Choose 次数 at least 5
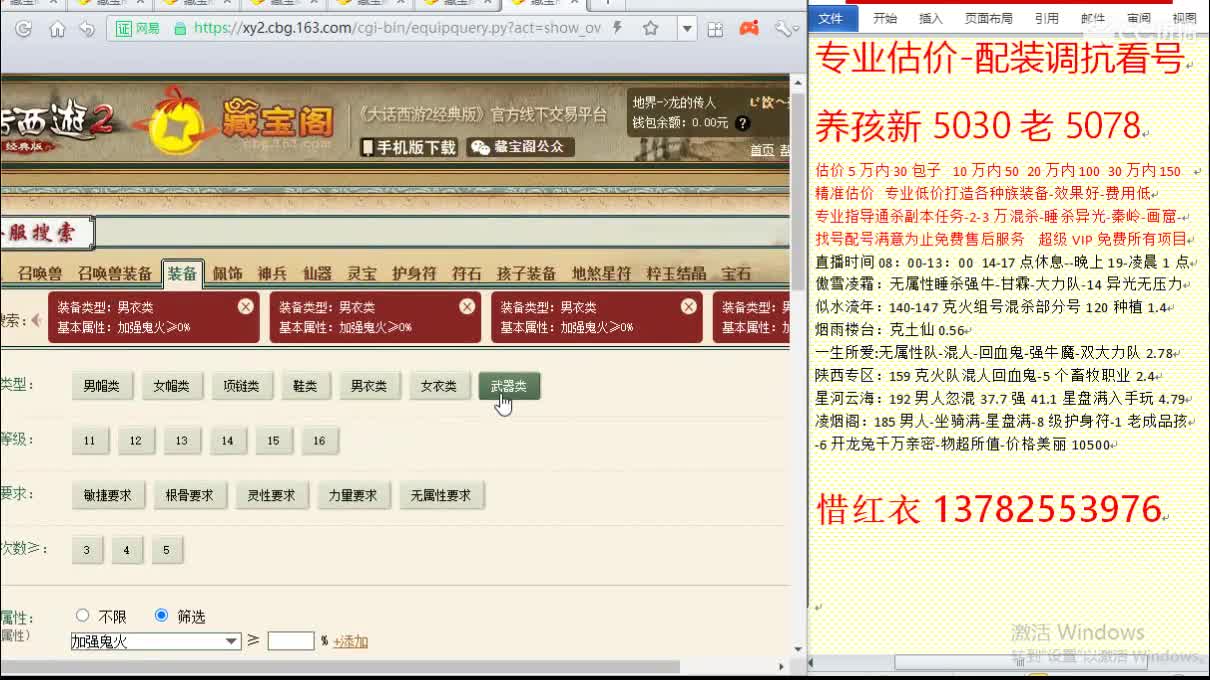Viewport: 1210px width, 680px height. pyautogui.click(x=167, y=550)
